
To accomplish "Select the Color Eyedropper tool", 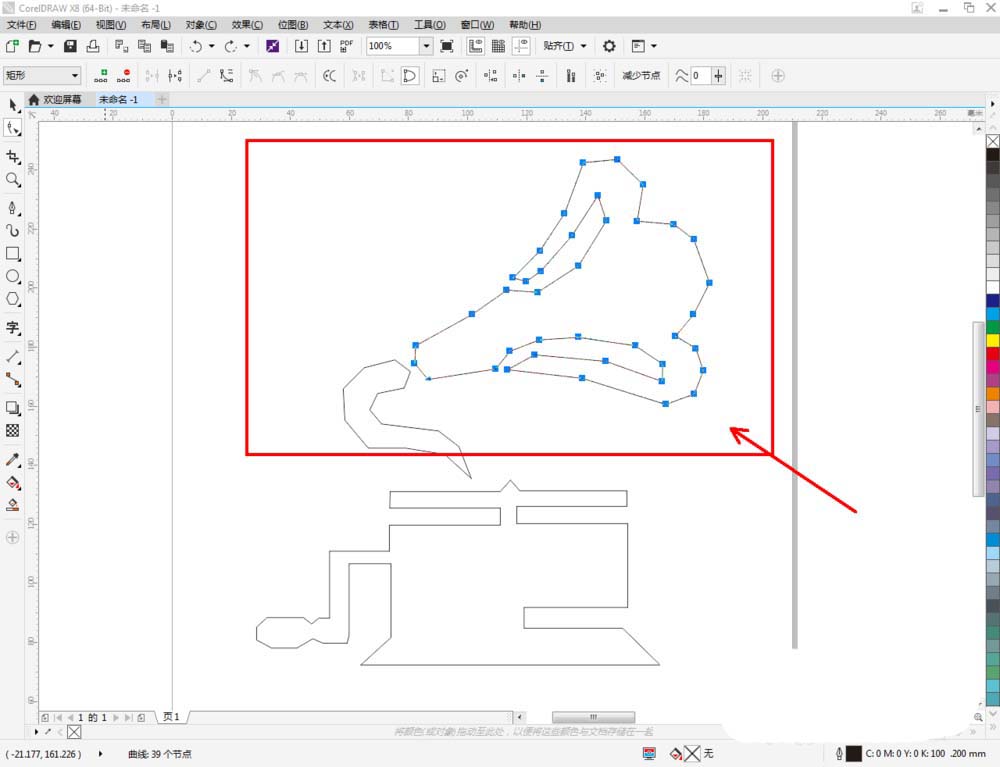I will [x=13, y=460].
